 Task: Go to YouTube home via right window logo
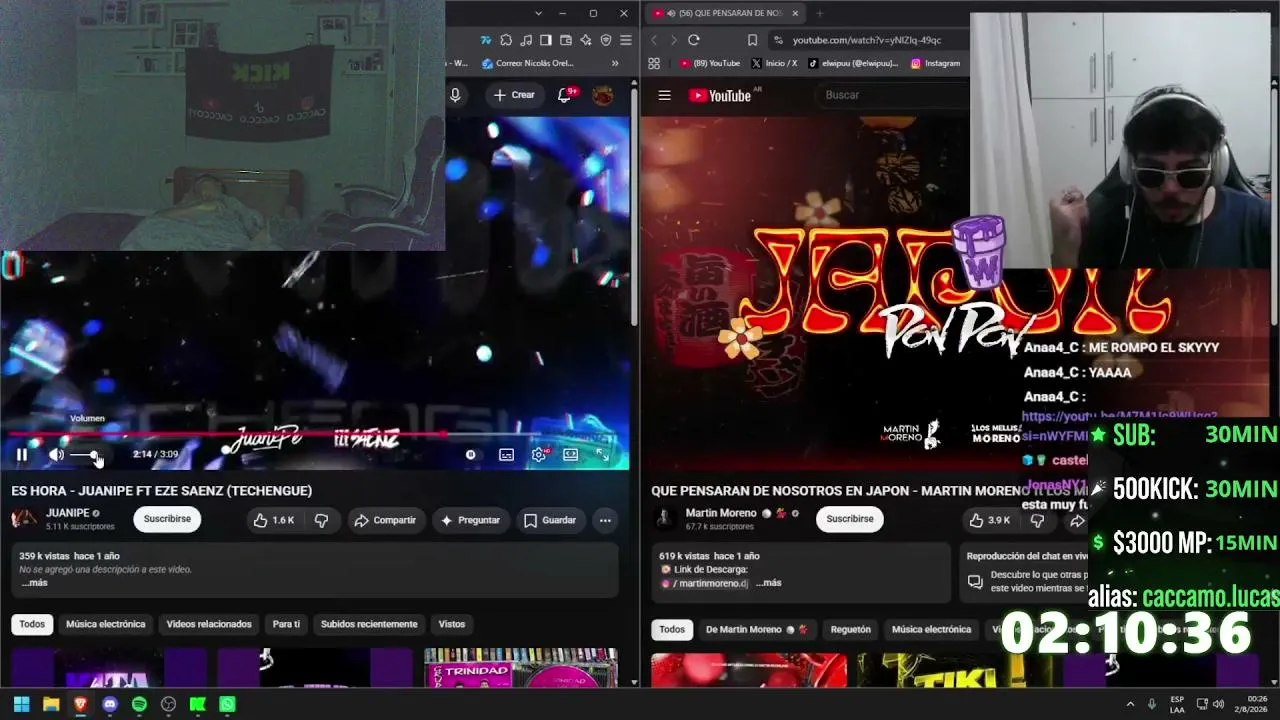point(720,96)
